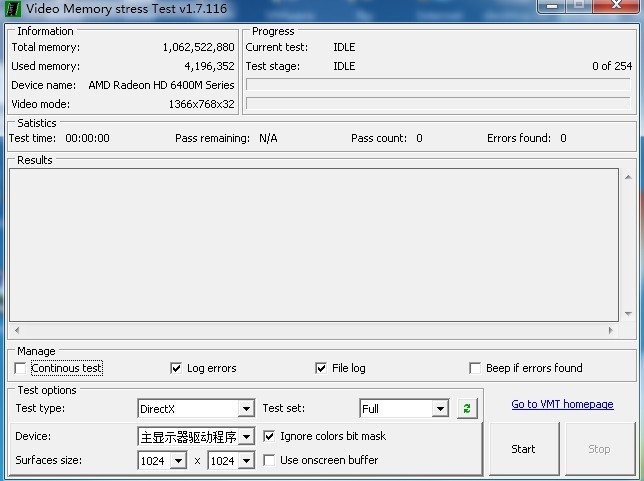Viewport: 644px width, 481px height.
Task: Follow the Go to VMT homepage link
Action: coord(562,404)
